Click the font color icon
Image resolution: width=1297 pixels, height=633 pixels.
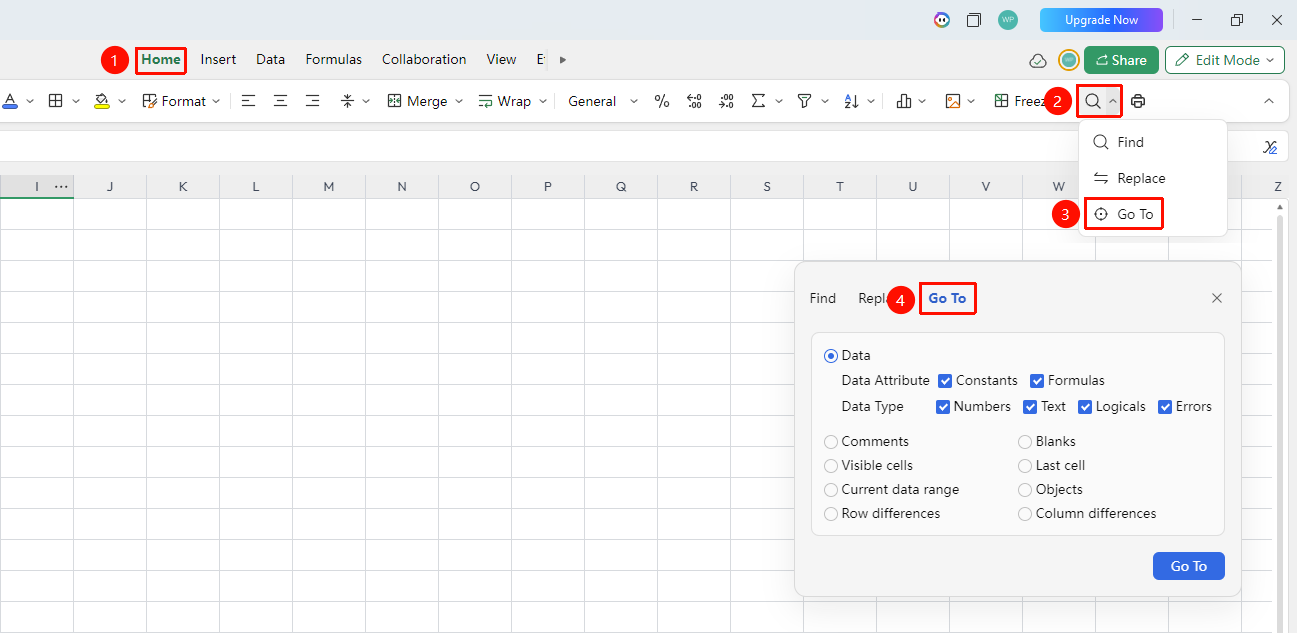[10, 101]
